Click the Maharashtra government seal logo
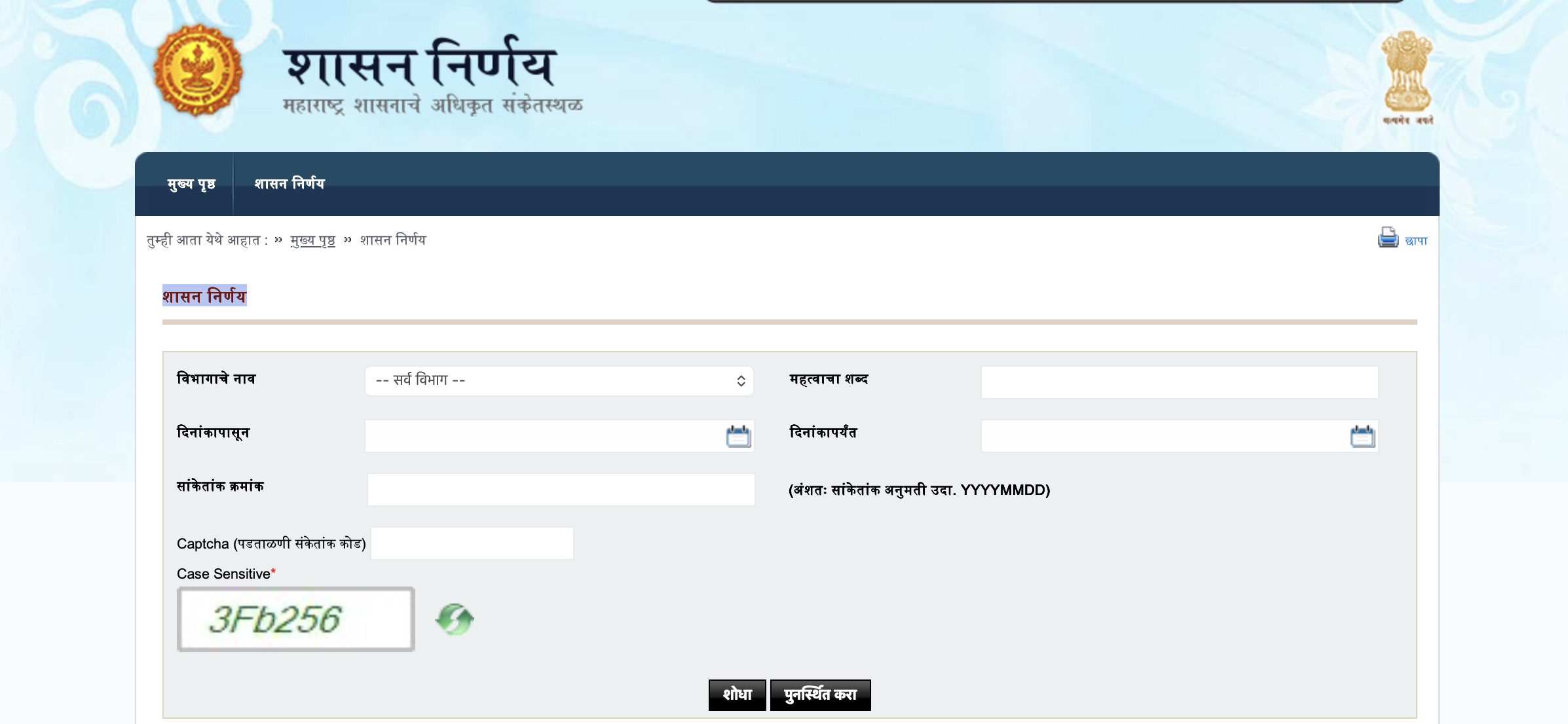This screenshot has width=1568, height=724. point(198,70)
